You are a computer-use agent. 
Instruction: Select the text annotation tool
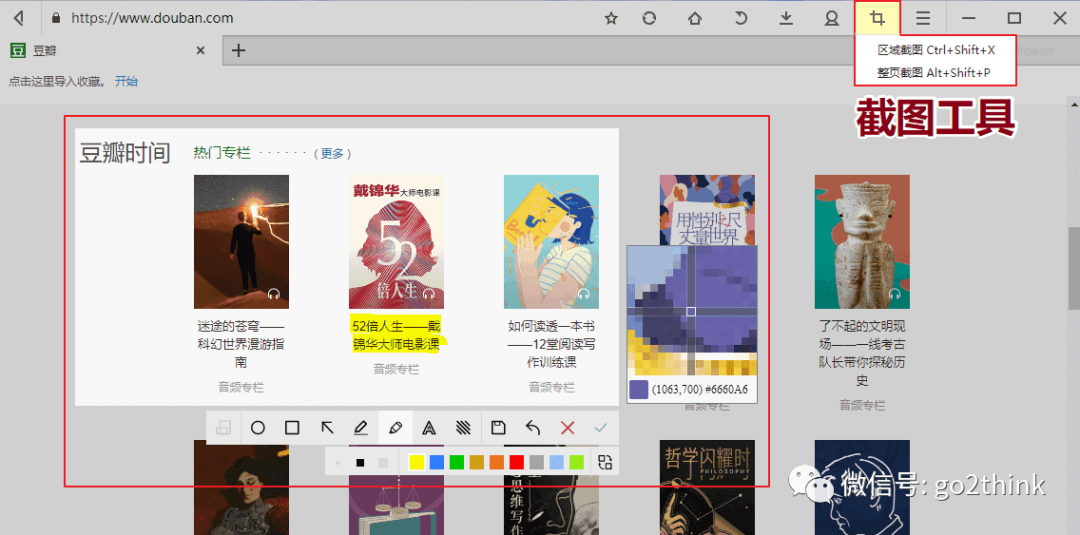429,428
